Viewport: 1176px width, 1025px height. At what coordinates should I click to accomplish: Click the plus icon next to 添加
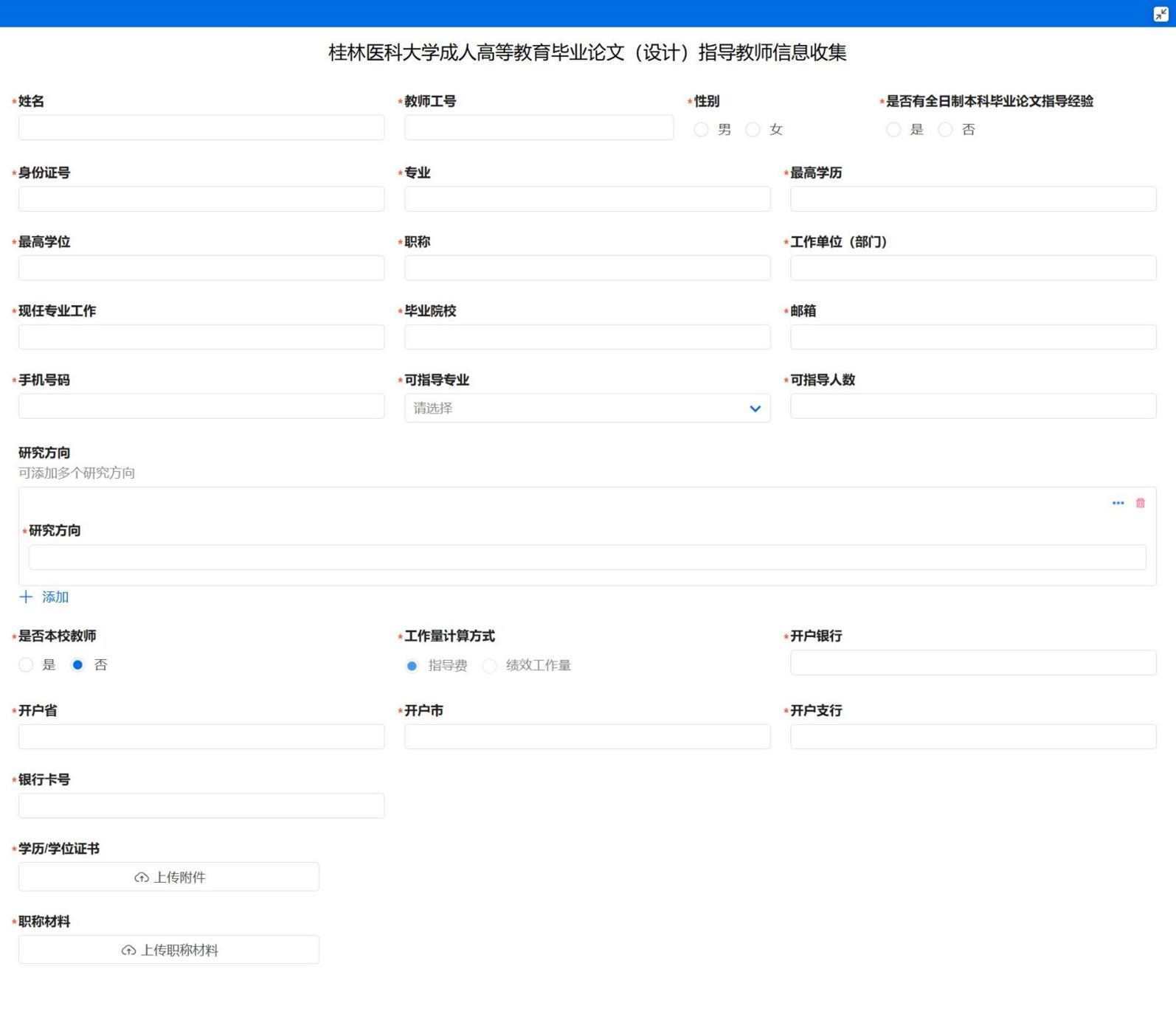pos(26,597)
